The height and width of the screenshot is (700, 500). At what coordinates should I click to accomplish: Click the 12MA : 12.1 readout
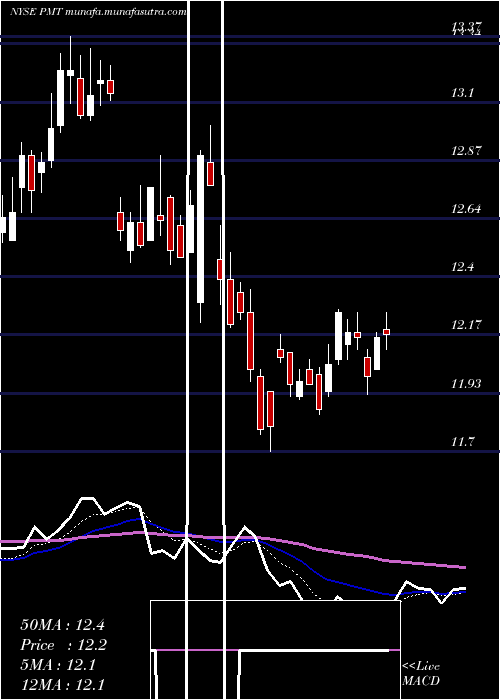(62, 685)
